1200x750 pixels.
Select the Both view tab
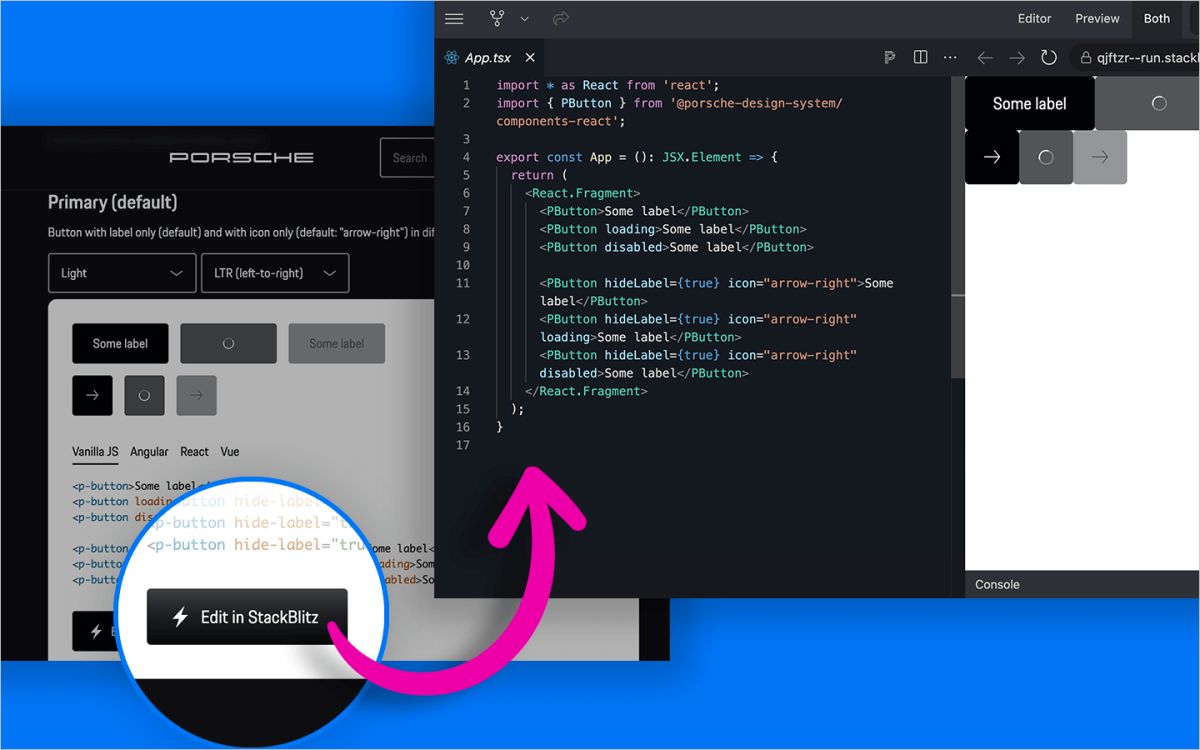tap(1157, 19)
